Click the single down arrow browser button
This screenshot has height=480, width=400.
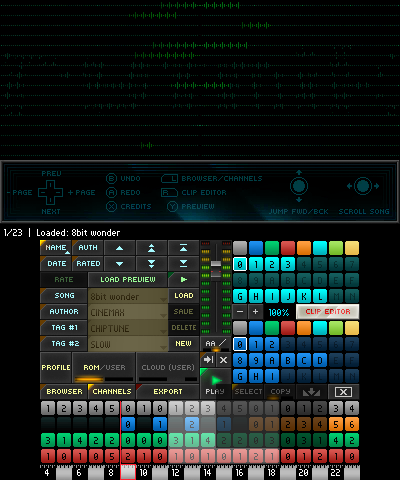119,264
